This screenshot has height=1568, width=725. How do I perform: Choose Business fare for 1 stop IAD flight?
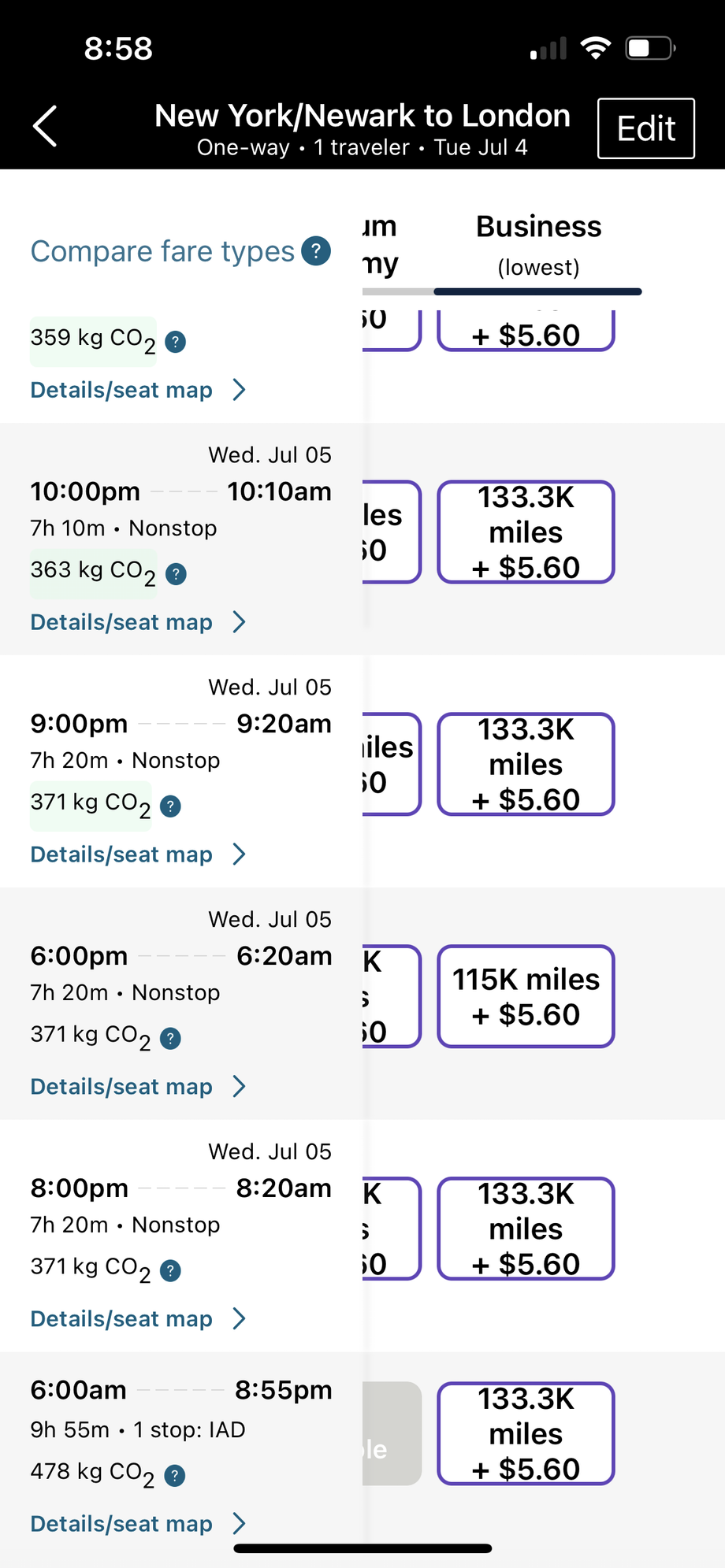tap(526, 1433)
